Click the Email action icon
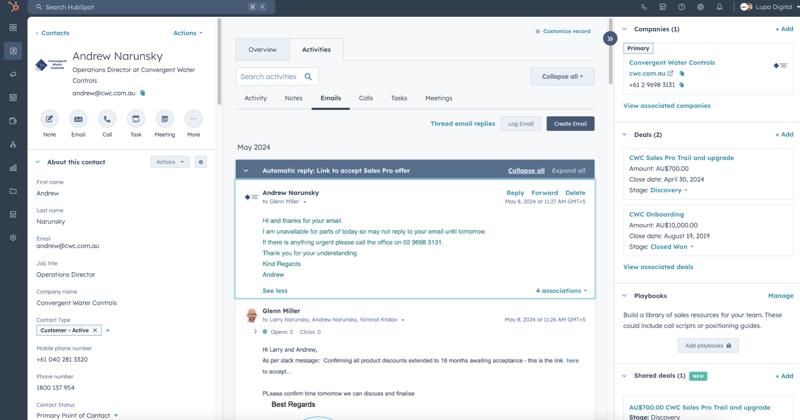Image resolution: width=800 pixels, height=420 pixels. click(x=78, y=119)
